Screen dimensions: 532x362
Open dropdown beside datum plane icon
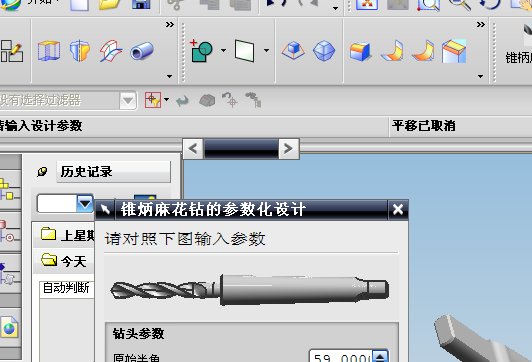click(266, 50)
